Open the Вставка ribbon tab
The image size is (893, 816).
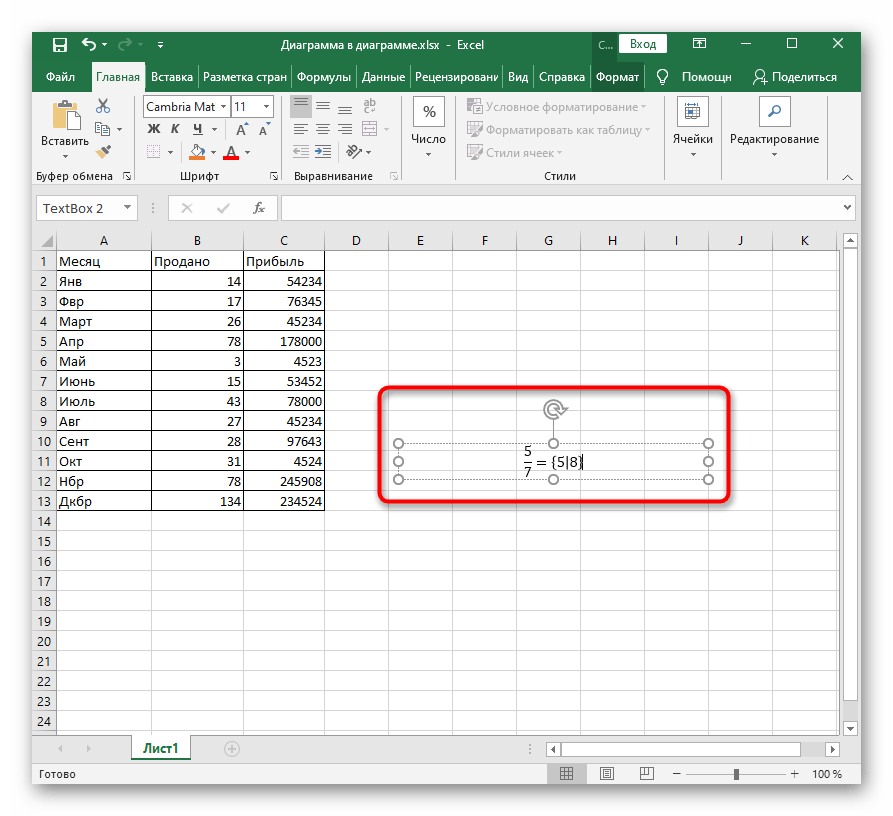pyautogui.click(x=172, y=77)
